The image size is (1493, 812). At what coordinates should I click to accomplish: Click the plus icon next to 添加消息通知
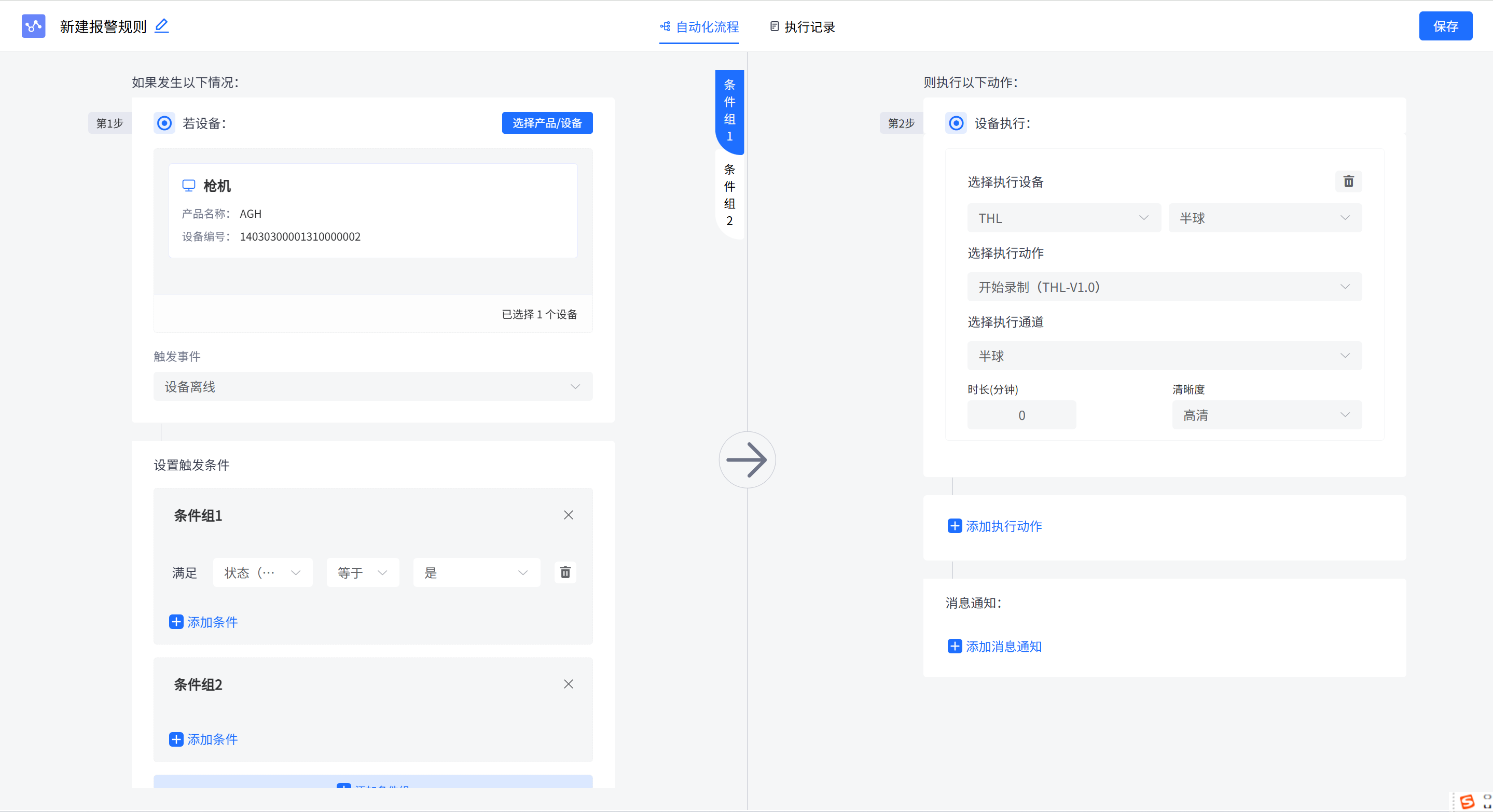pyautogui.click(x=955, y=647)
